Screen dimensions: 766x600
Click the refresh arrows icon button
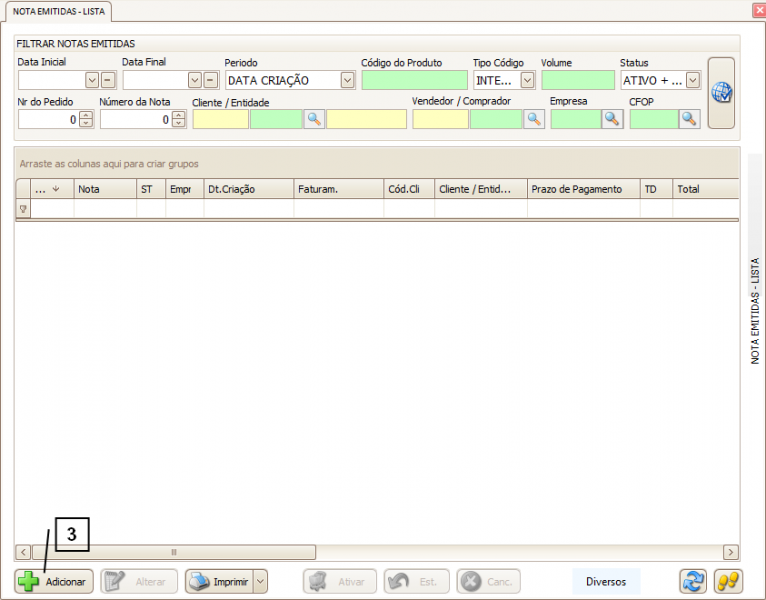click(x=693, y=581)
